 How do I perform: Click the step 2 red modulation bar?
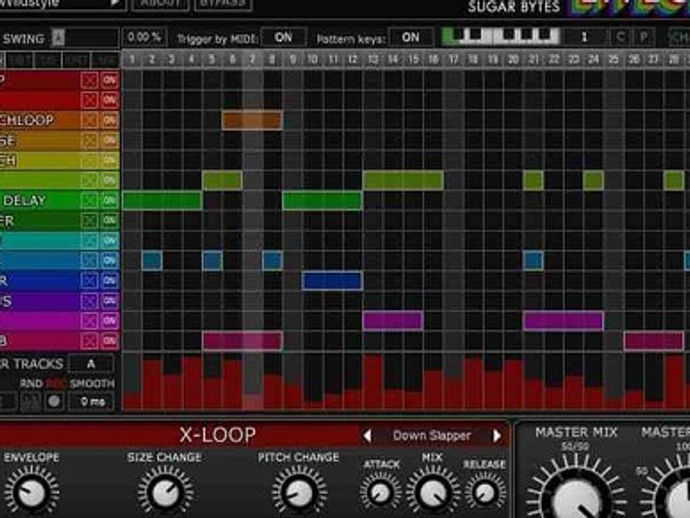152,384
